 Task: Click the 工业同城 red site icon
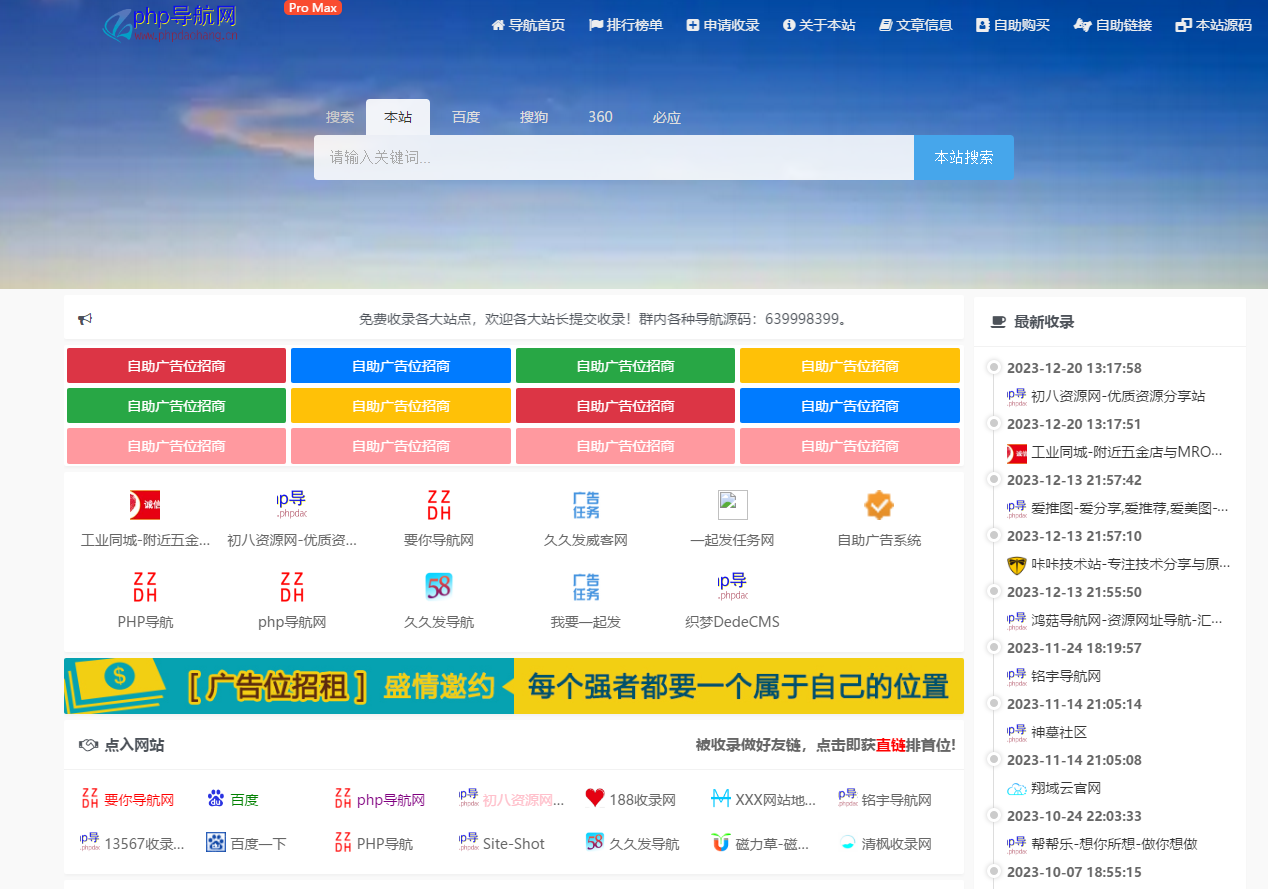(145, 505)
